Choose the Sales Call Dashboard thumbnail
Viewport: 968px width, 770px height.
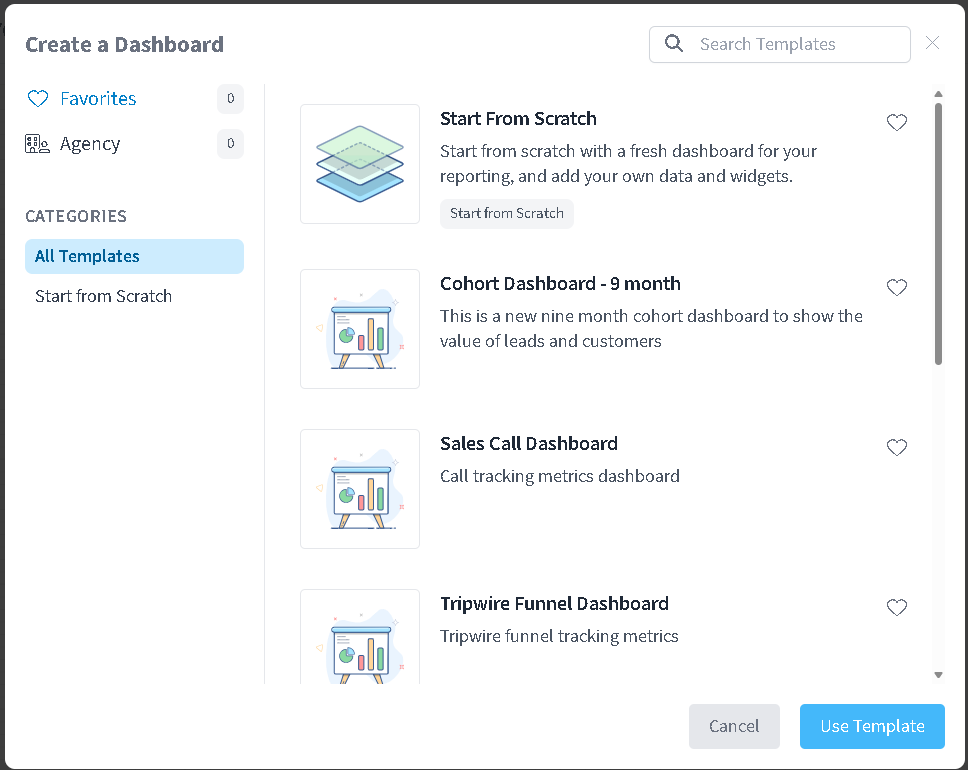coord(360,489)
